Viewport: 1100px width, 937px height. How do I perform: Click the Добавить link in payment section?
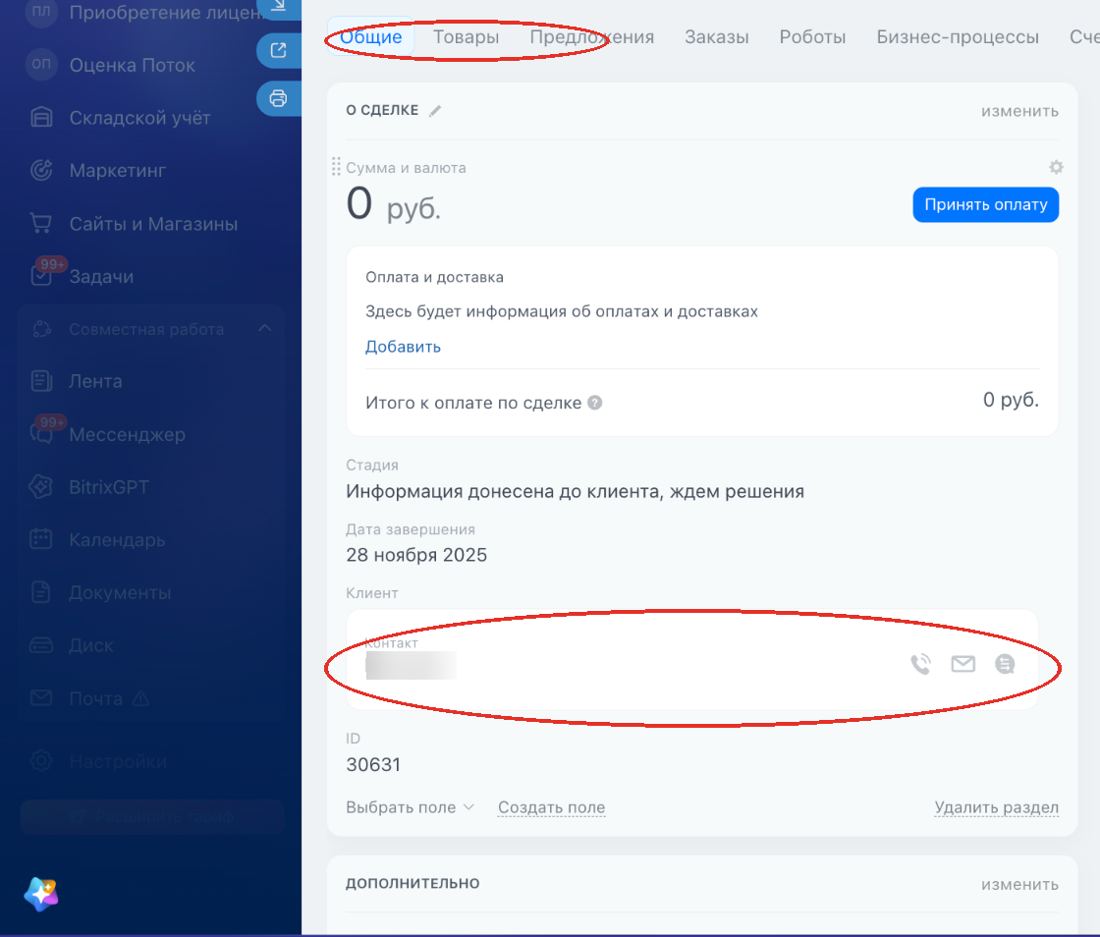coord(403,346)
